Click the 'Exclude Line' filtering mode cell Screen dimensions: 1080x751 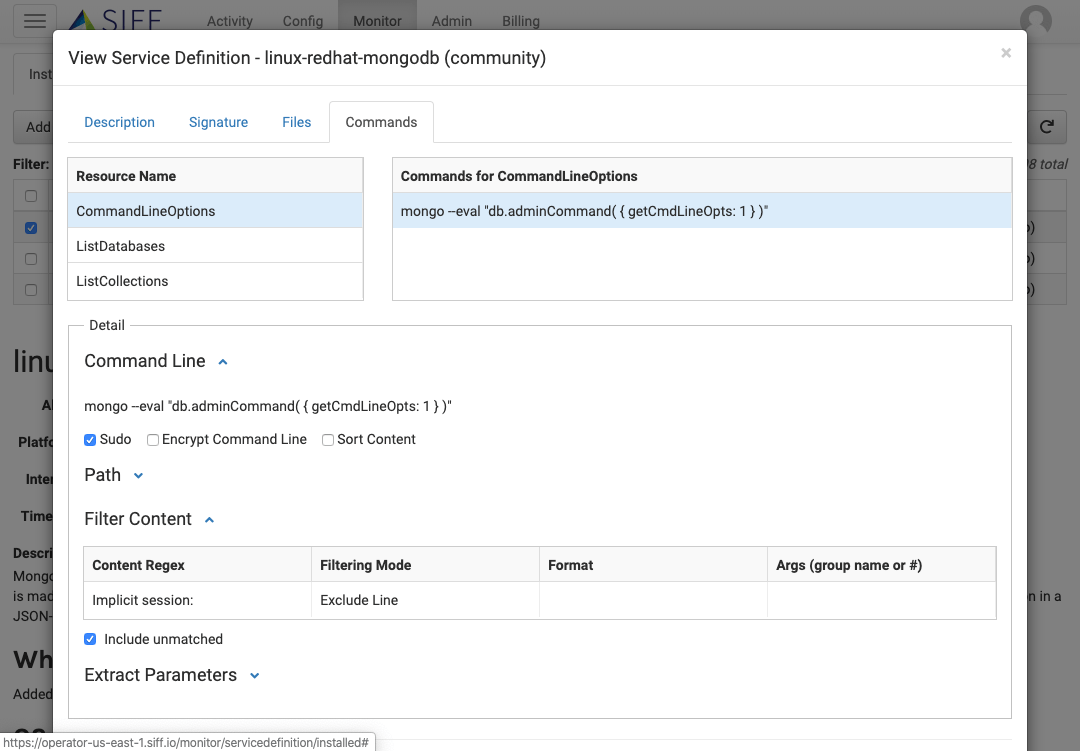tap(426, 600)
